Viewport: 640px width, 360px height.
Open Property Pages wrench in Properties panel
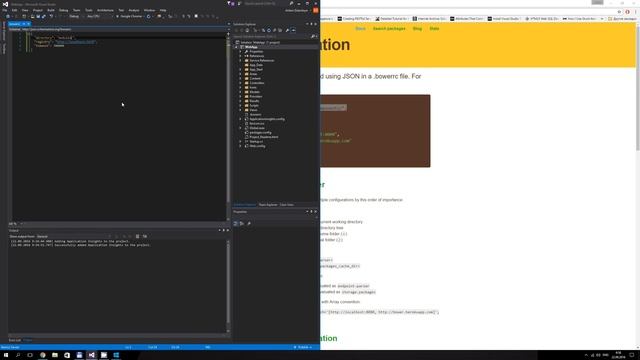pos(249,224)
